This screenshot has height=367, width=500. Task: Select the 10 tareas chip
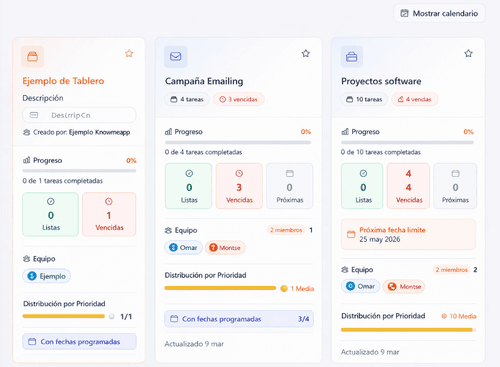364,99
